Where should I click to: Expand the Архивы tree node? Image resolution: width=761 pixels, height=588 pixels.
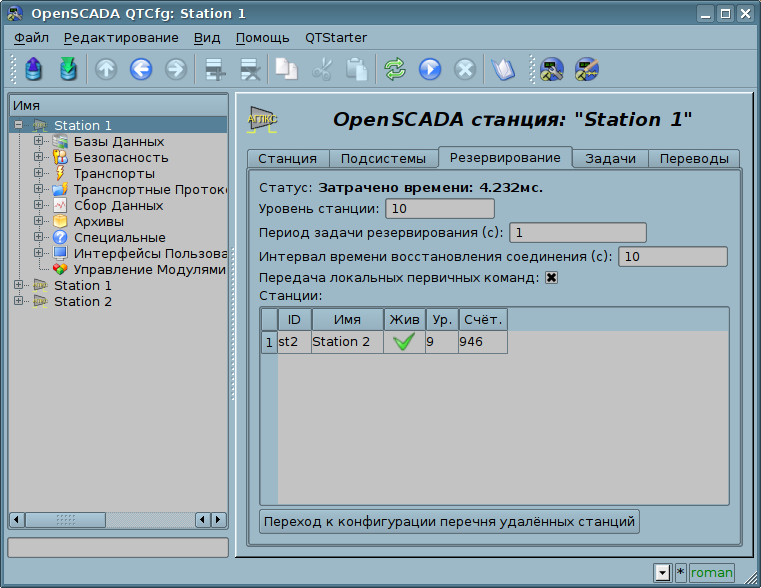tap(38, 221)
